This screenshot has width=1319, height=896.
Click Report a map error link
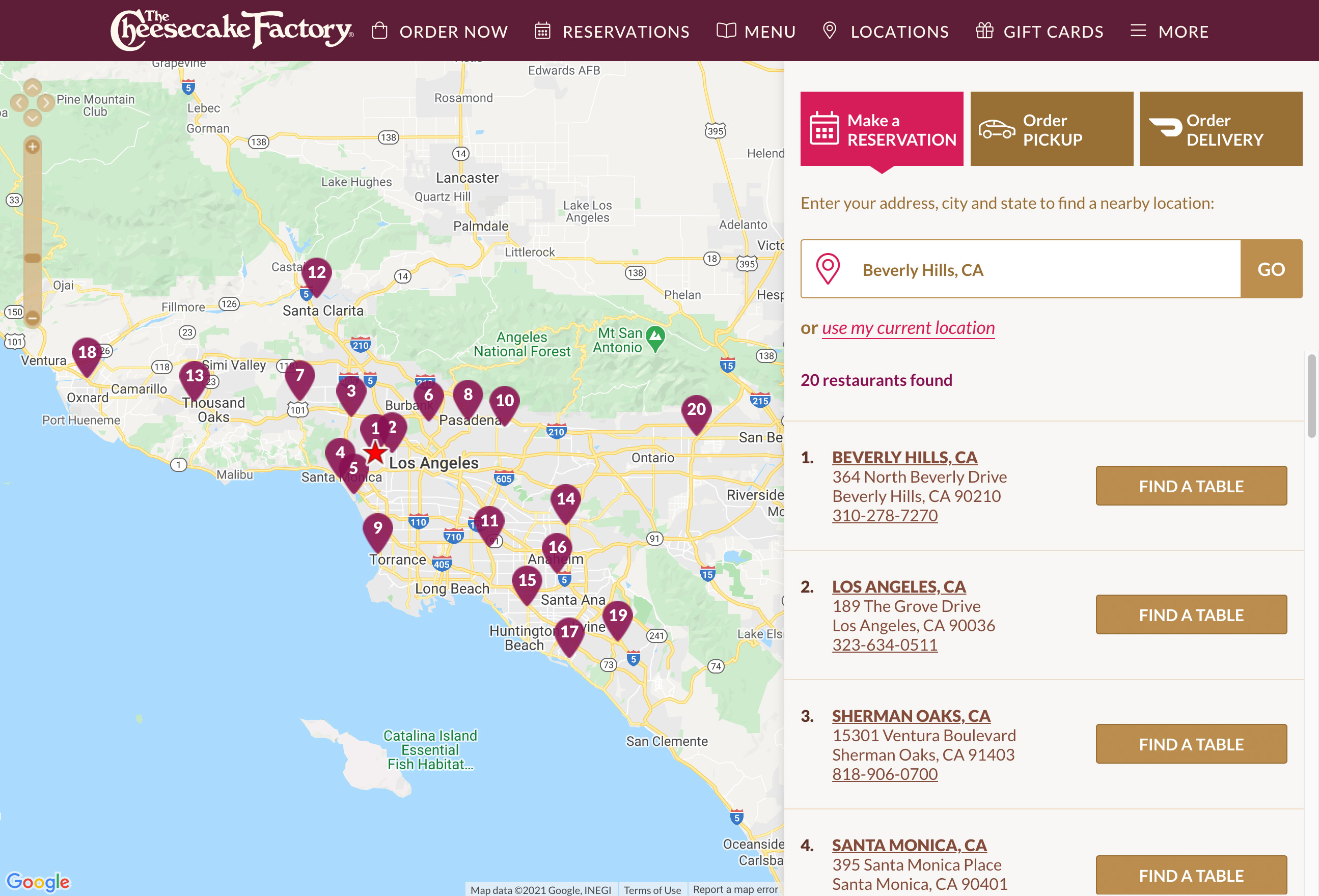[735, 889]
